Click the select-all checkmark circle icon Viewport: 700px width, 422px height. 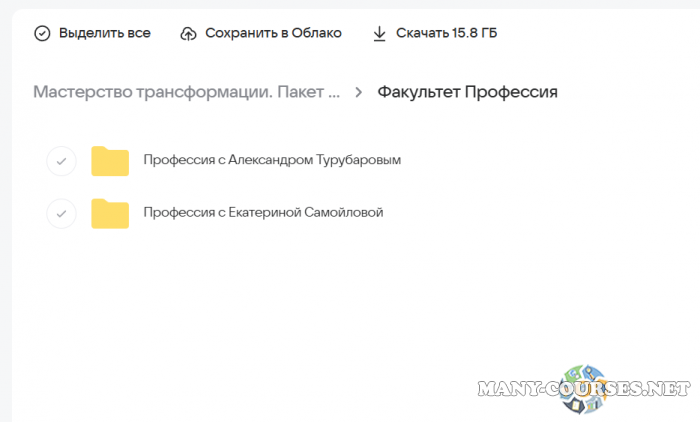tap(42, 34)
